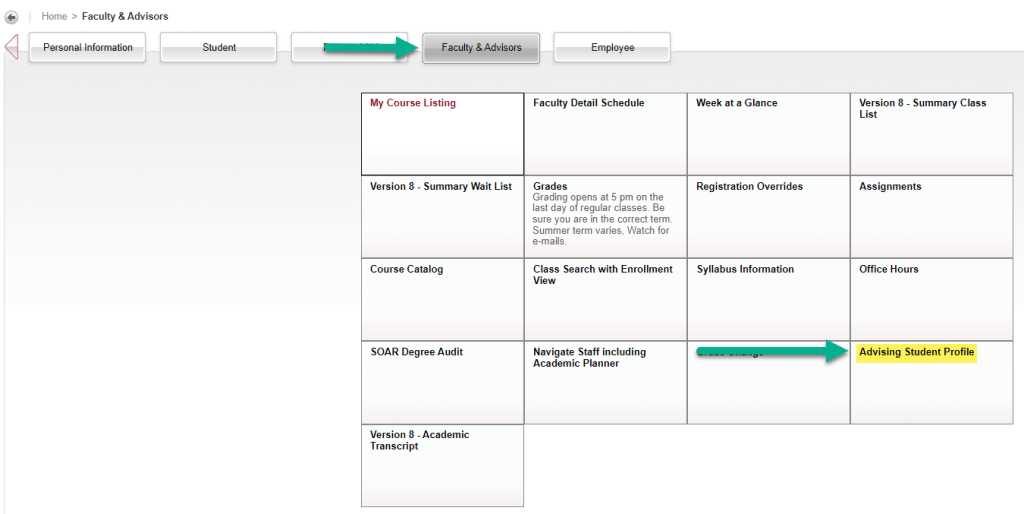Image resolution: width=1024 pixels, height=514 pixels.
Task: Open the Assignments tile
Action: 890,186
